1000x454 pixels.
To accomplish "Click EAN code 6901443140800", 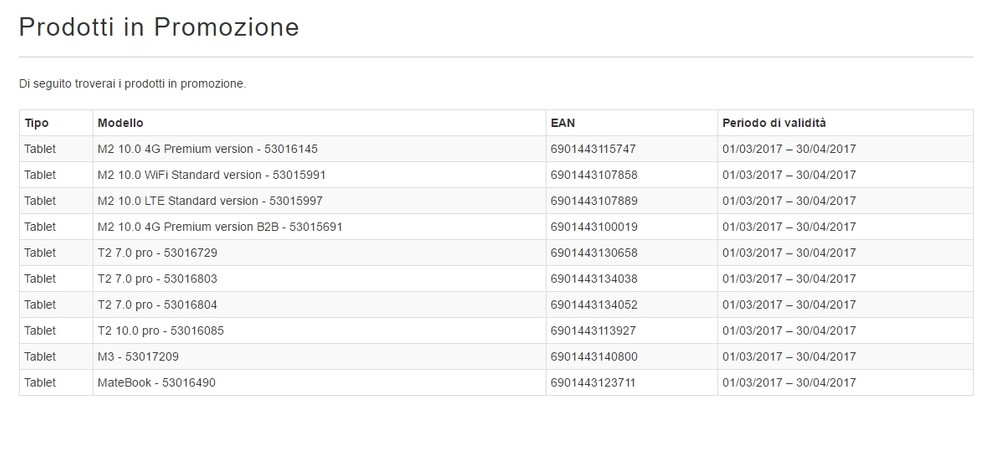I will coord(594,356).
